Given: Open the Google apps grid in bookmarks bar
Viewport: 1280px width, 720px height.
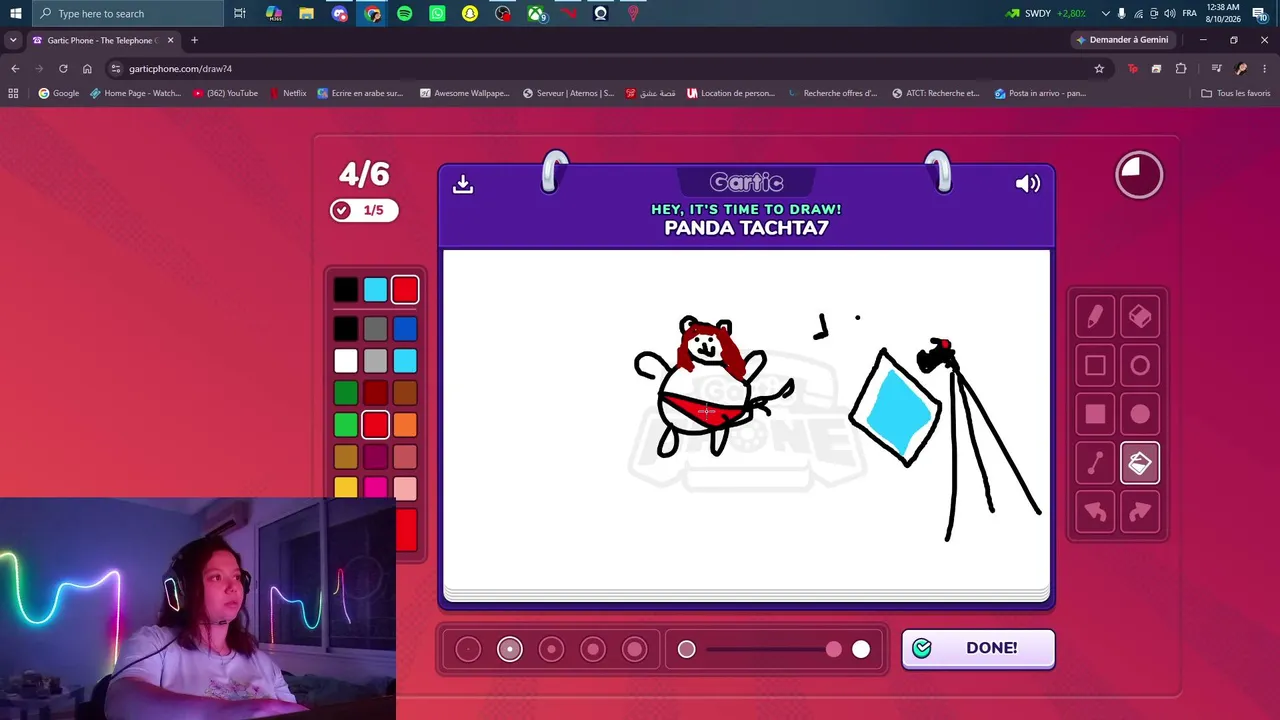Looking at the screenshot, I should pyautogui.click(x=13, y=93).
